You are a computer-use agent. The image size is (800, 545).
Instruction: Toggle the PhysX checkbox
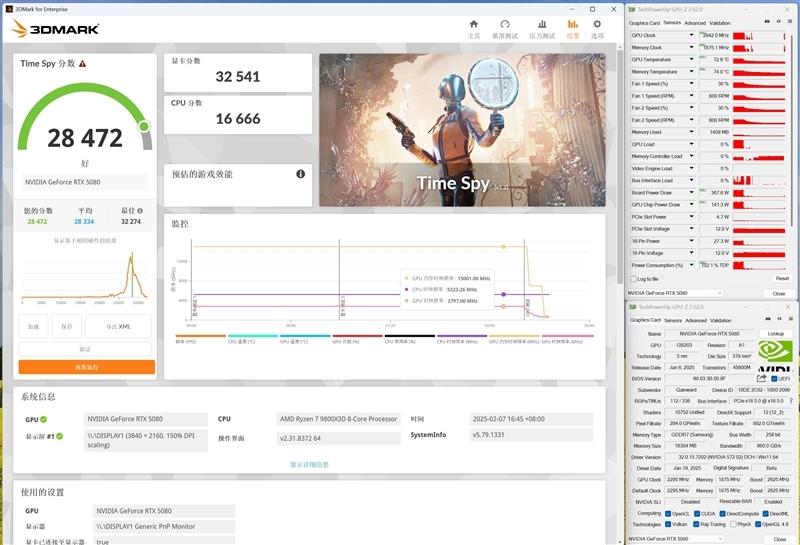point(733,524)
